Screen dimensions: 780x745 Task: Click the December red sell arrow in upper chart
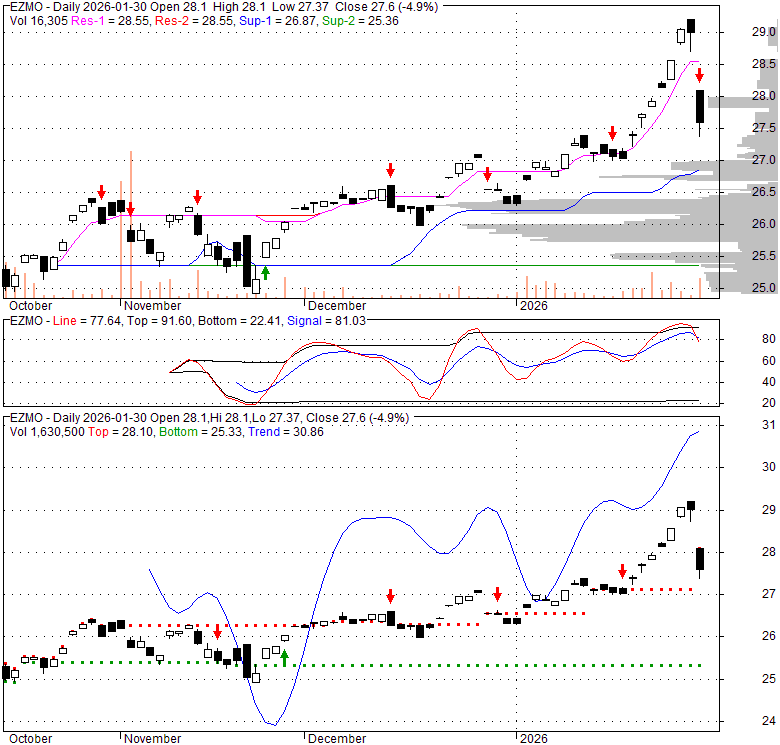391,170
